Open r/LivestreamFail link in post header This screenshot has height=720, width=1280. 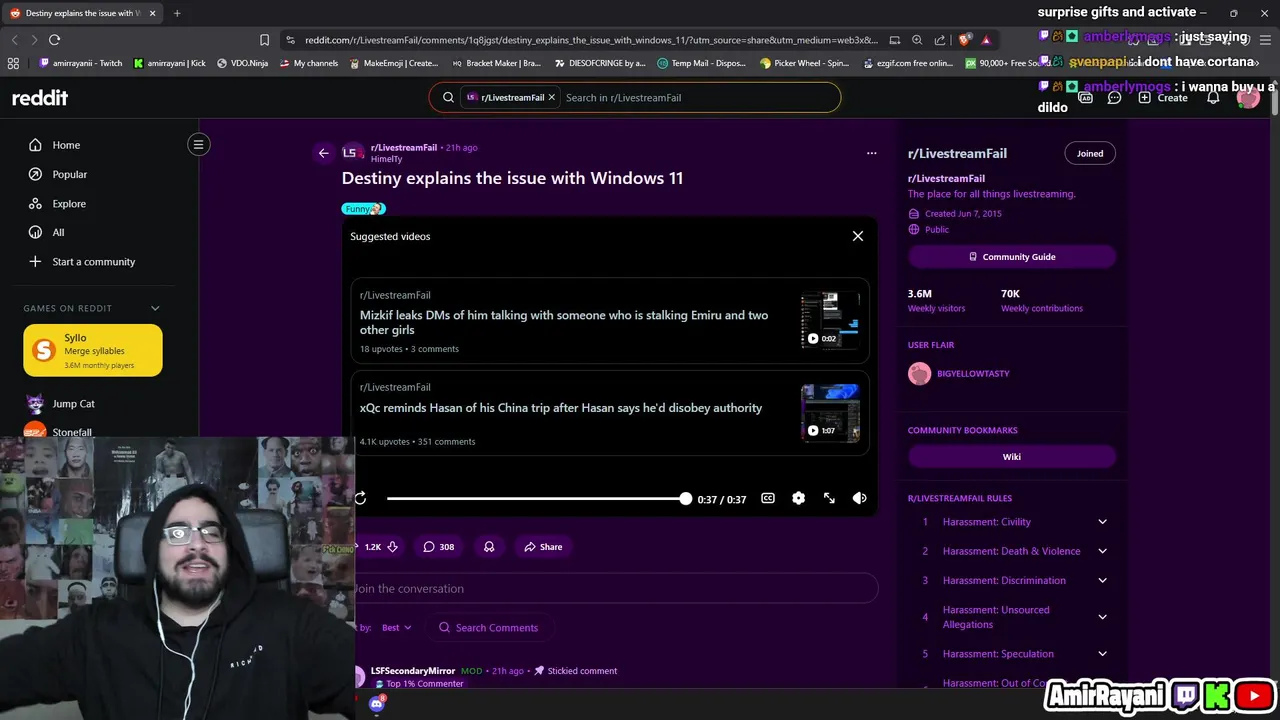(404, 148)
